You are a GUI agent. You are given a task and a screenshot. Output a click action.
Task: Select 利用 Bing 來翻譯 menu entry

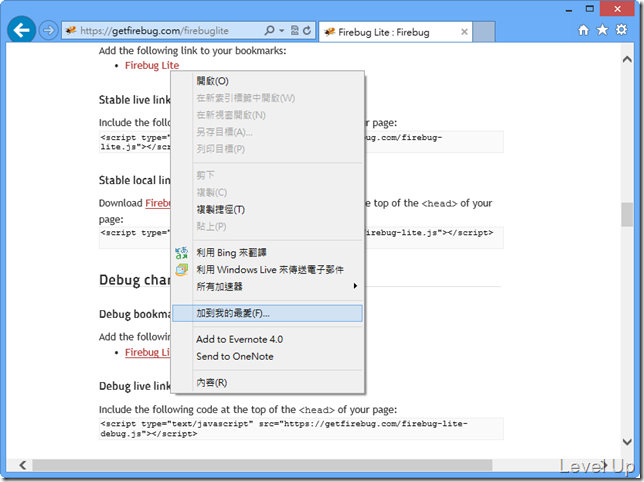tap(267, 252)
